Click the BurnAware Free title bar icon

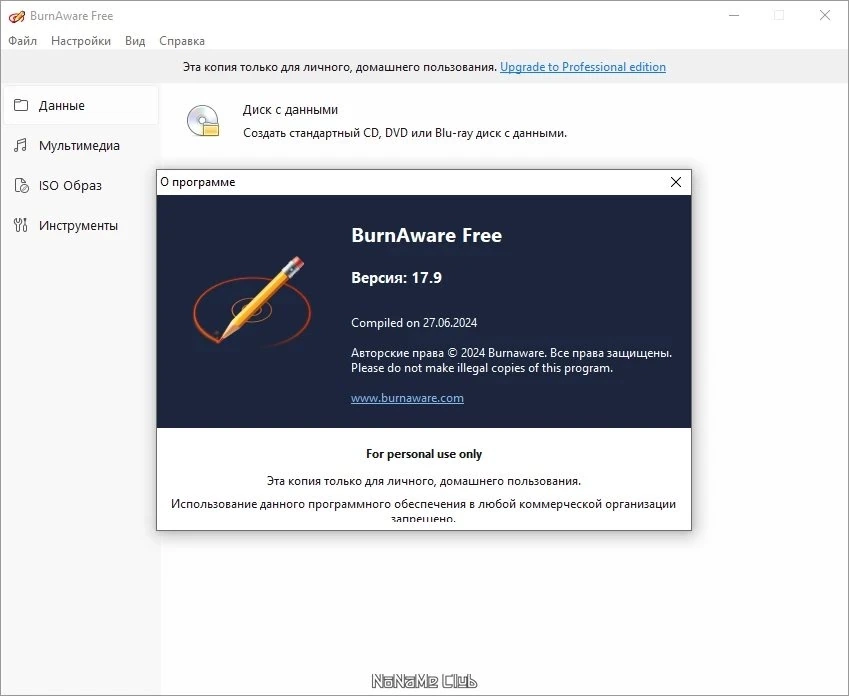coord(16,16)
